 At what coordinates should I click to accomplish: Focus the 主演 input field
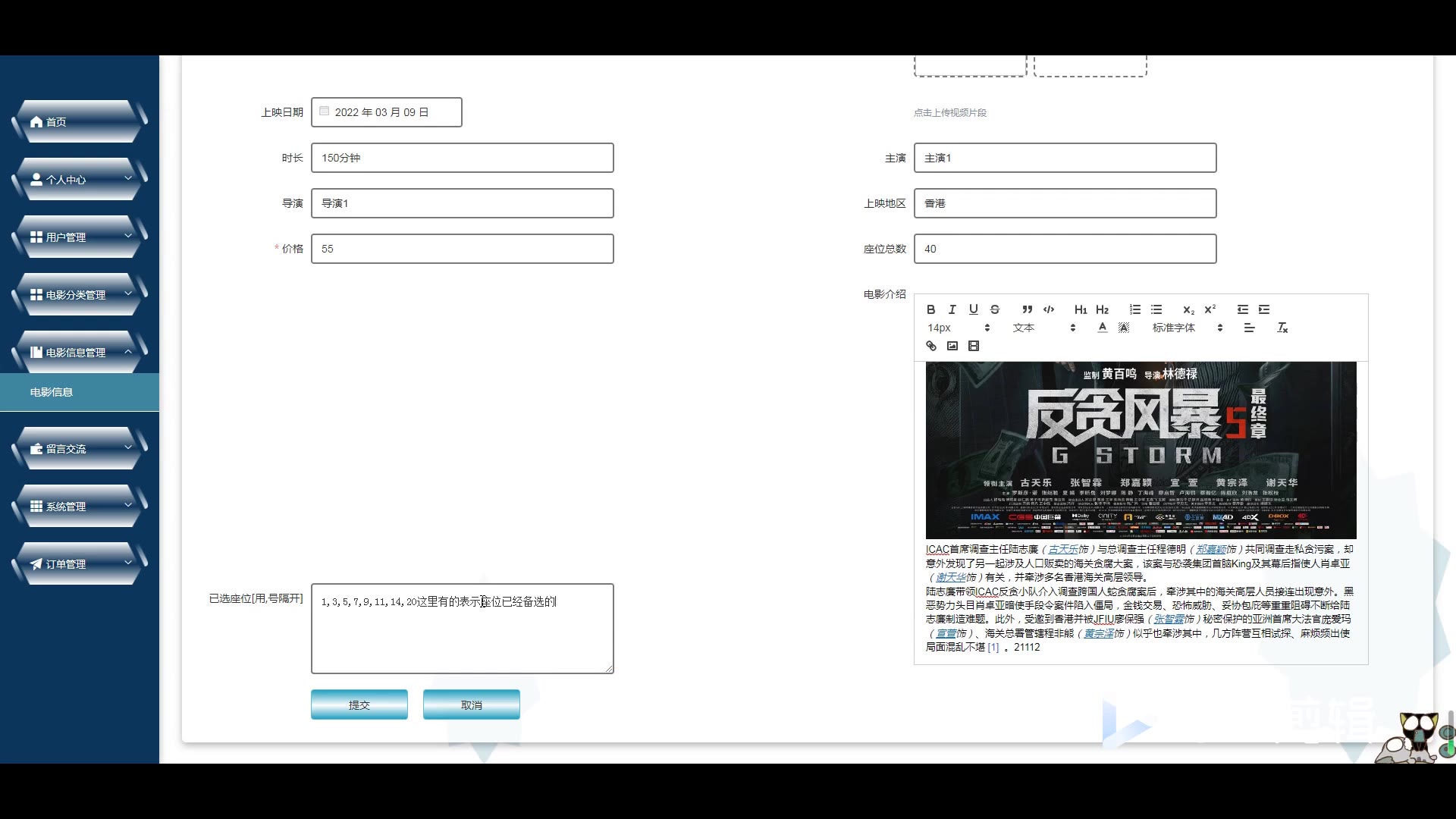click(x=1065, y=158)
